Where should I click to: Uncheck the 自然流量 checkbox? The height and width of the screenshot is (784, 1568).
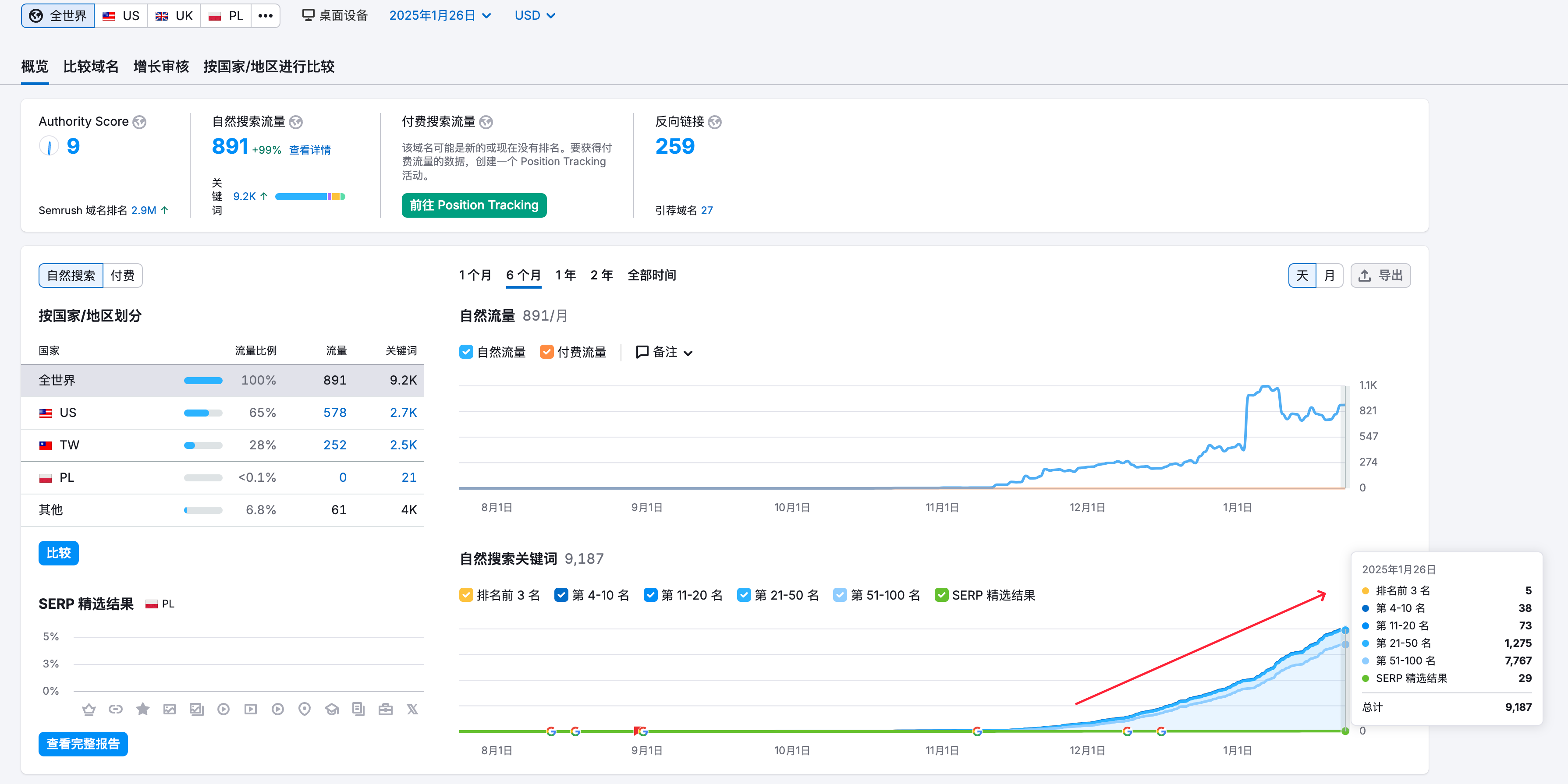[466, 352]
